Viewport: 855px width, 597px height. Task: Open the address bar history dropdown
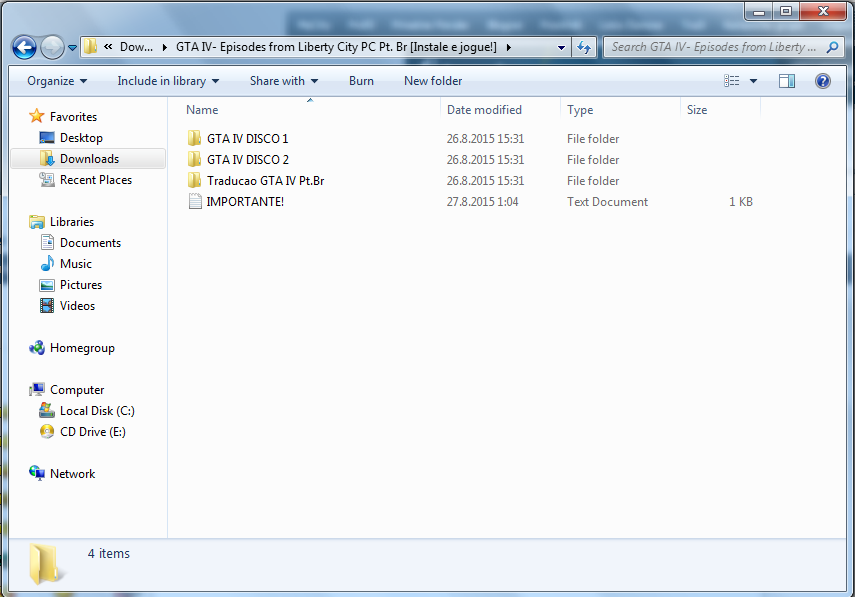(561, 47)
